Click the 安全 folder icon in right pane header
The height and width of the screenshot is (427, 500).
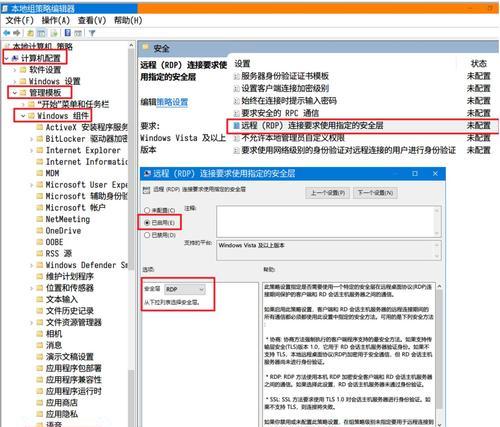146,48
